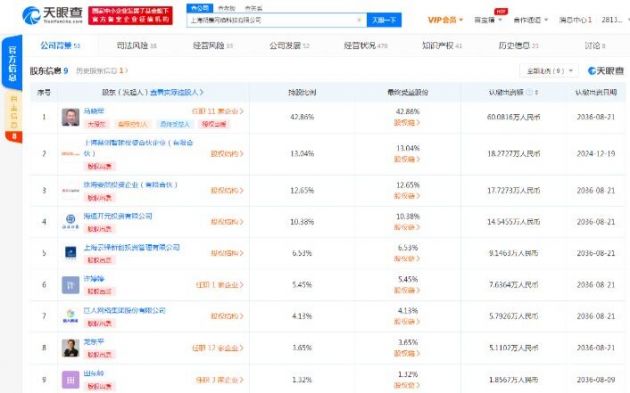
Task: Open the company logo in row 3
Action: 70,190
